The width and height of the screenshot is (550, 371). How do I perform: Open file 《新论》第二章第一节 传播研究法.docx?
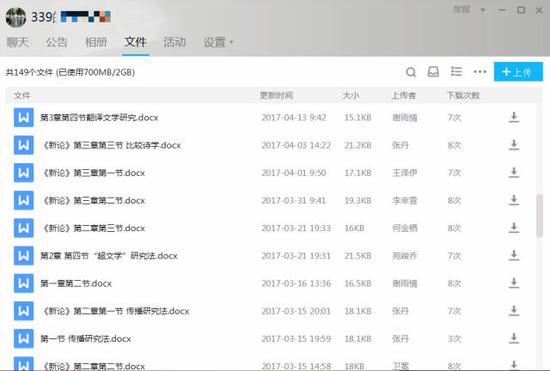pyautogui.click(x=115, y=311)
